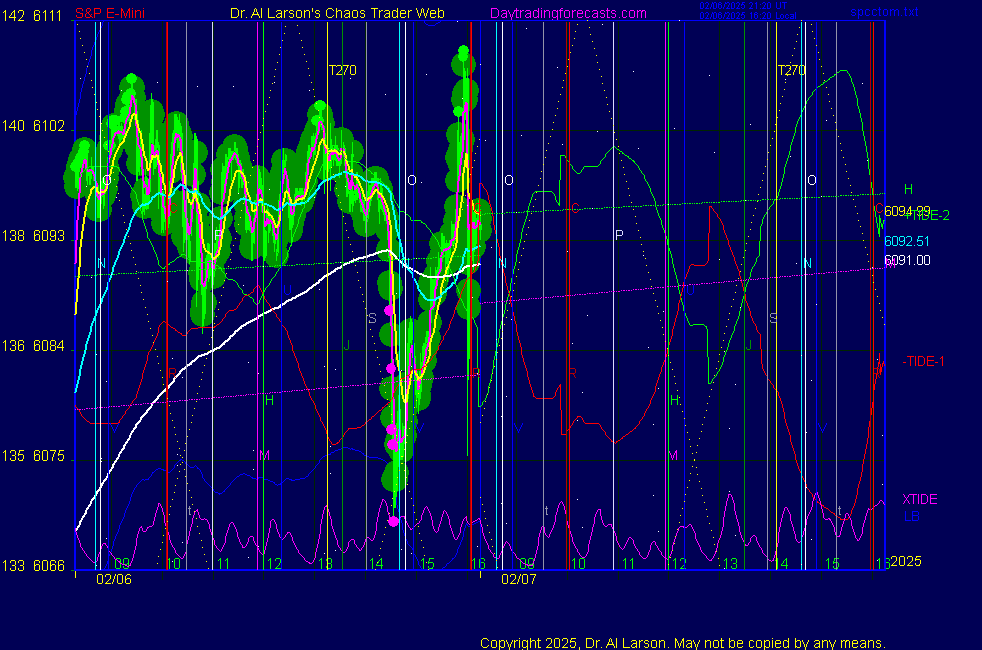Click the red -TIDE-1 legend label
The image size is (982, 650).
click(x=923, y=361)
